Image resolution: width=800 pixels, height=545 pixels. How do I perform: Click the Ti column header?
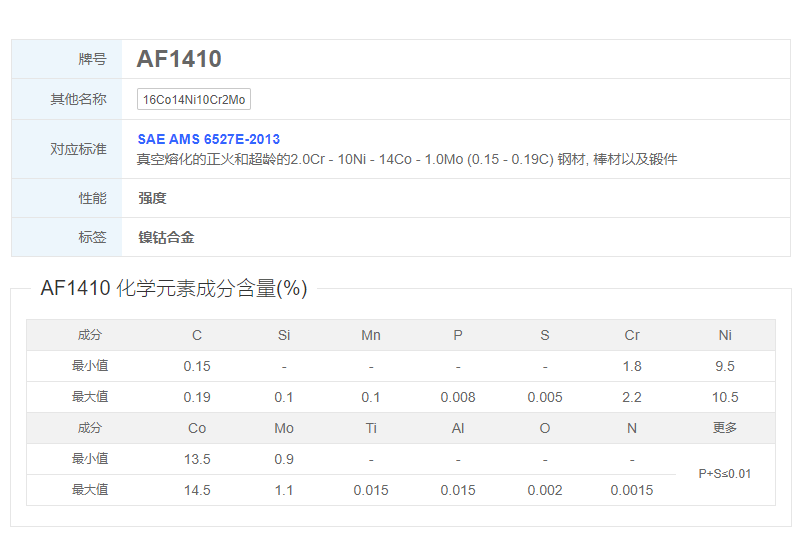pyautogui.click(x=371, y=428)
